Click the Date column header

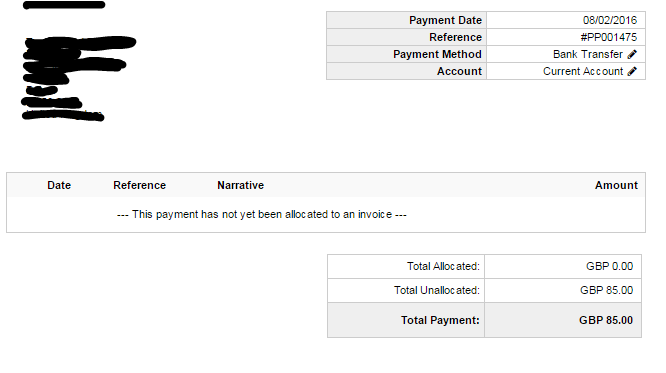pyautogui.click(x=59, y=185)
